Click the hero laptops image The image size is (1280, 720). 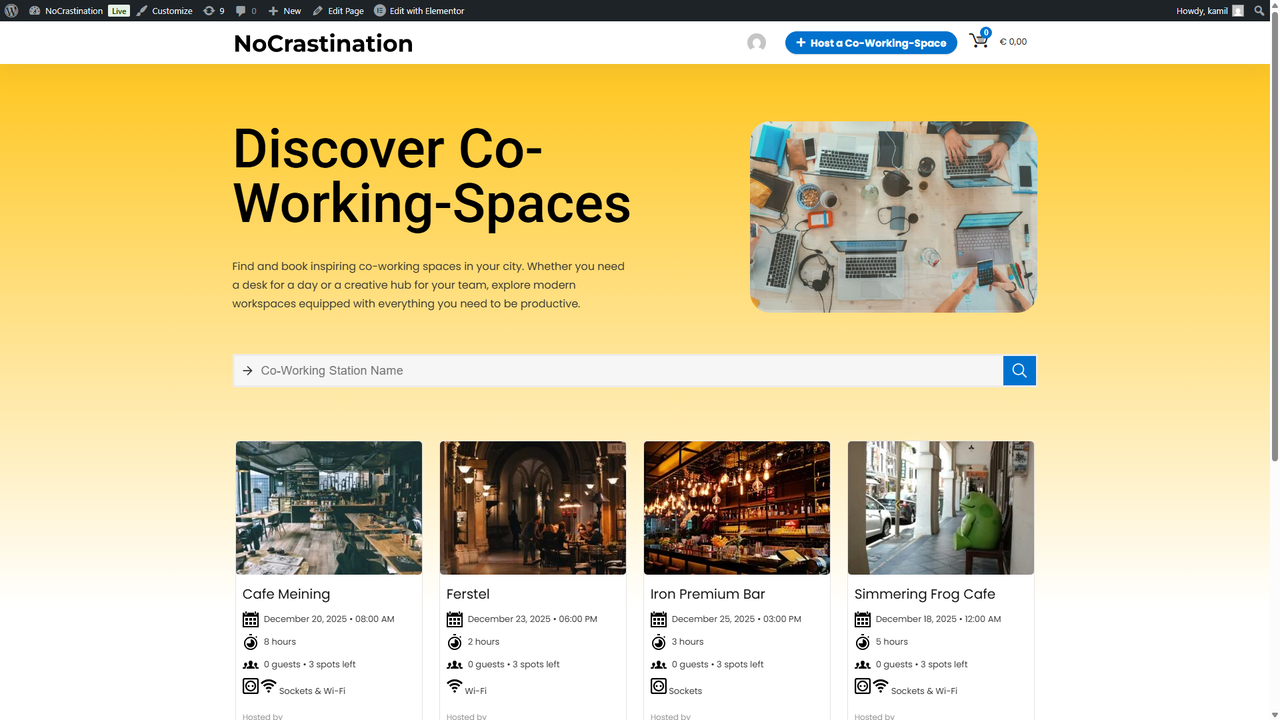click(893, 217)
